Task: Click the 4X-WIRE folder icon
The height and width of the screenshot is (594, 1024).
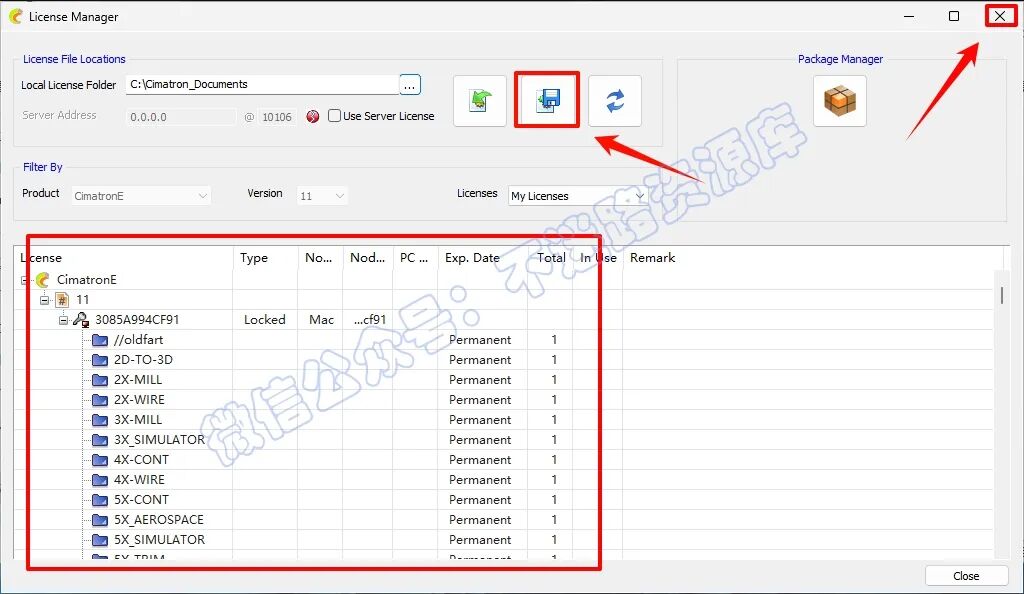Action: point(100,480)
